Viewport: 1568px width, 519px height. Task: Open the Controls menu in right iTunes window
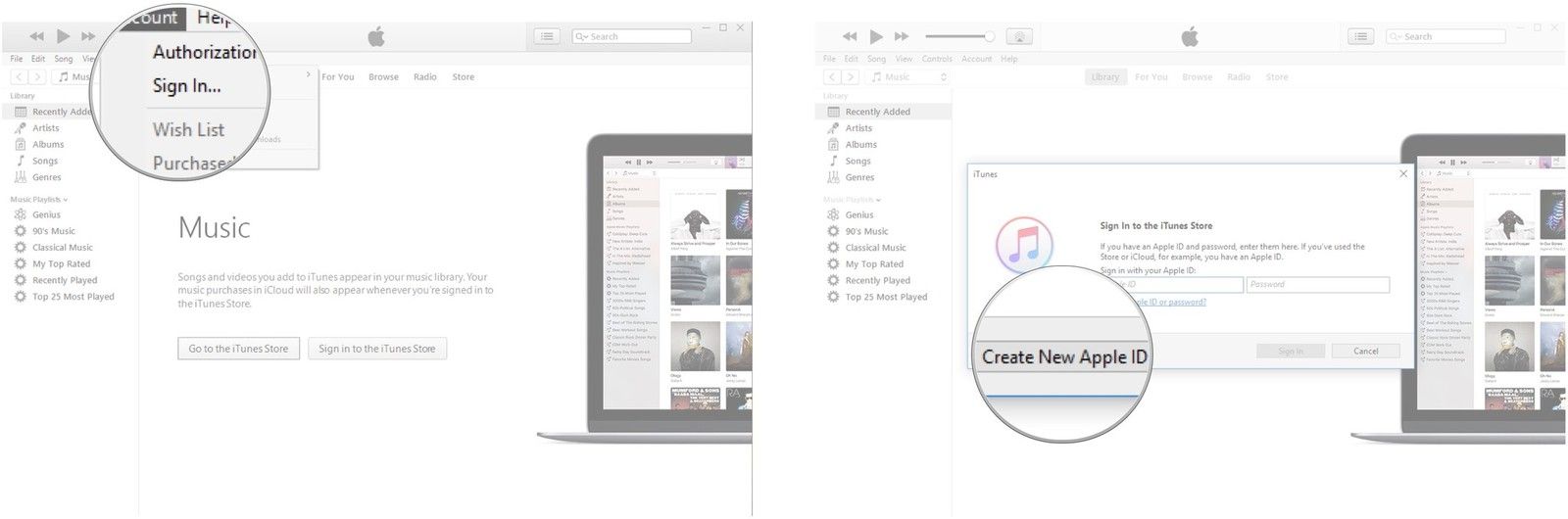point(937,59)
